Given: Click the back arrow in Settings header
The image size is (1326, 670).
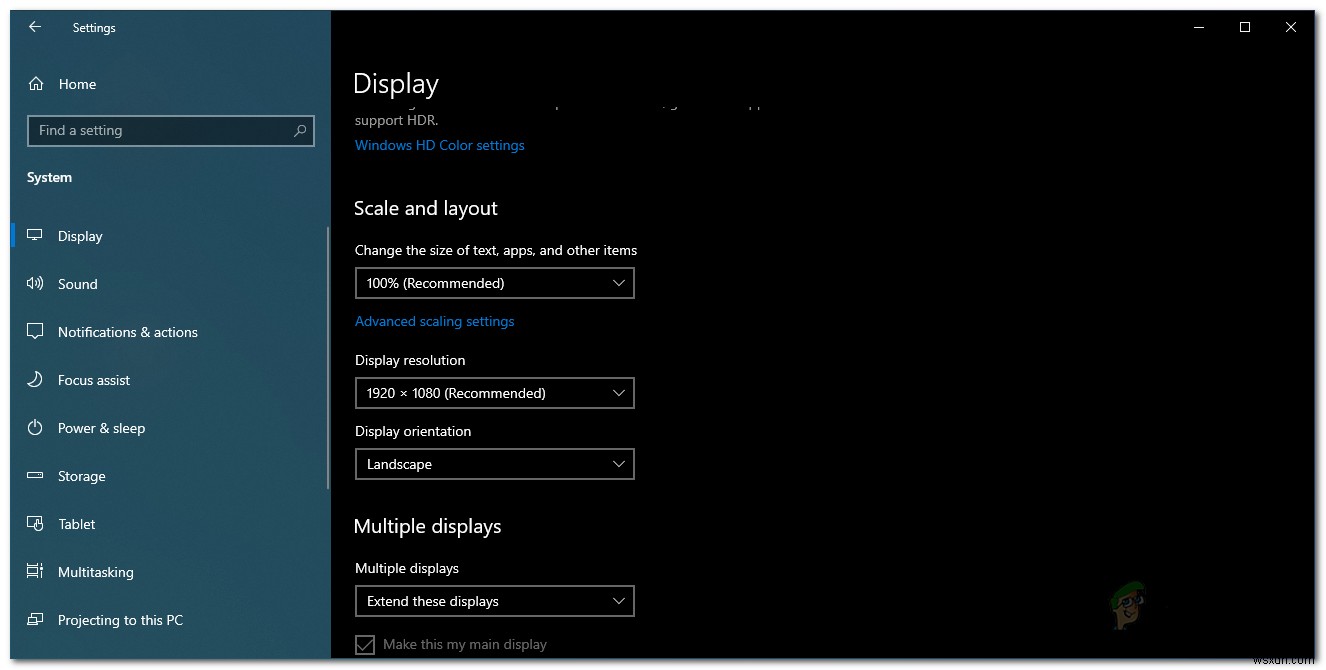Looking at the screenshot, I should 35,27.
